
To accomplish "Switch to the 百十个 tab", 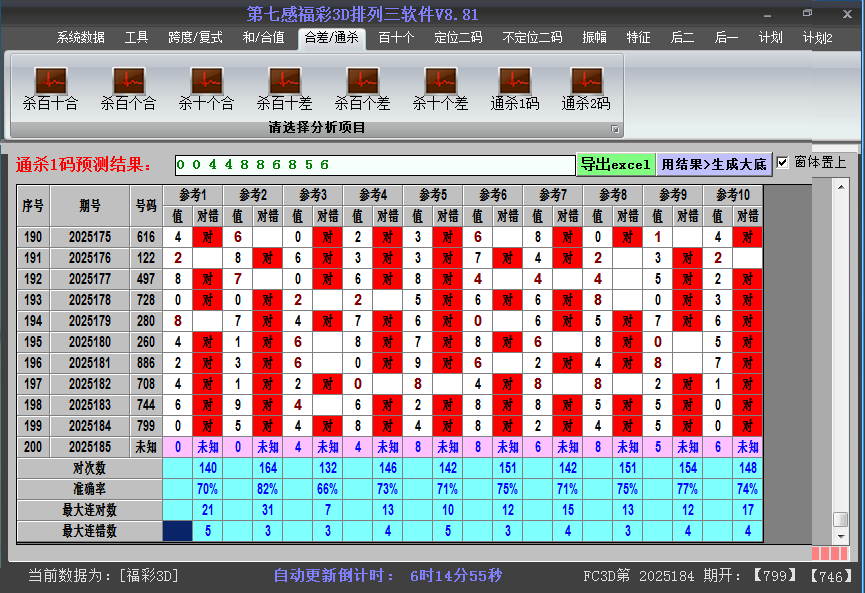I will click(x=396, y=38).
